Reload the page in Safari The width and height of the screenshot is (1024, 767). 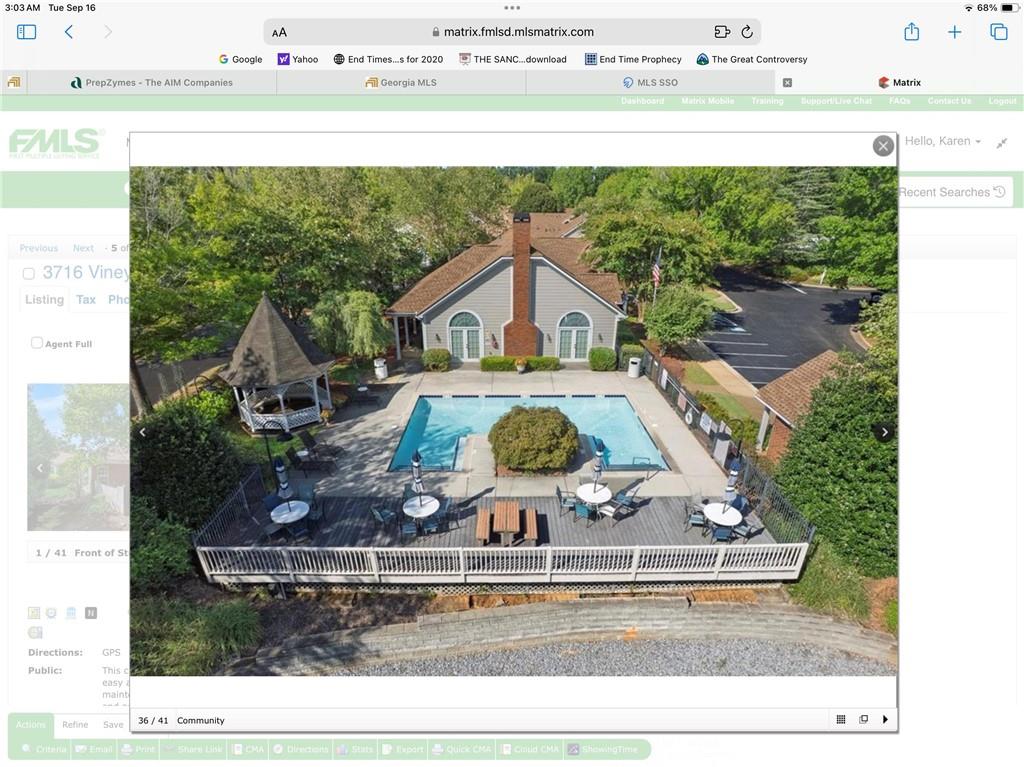pos(747,32)
